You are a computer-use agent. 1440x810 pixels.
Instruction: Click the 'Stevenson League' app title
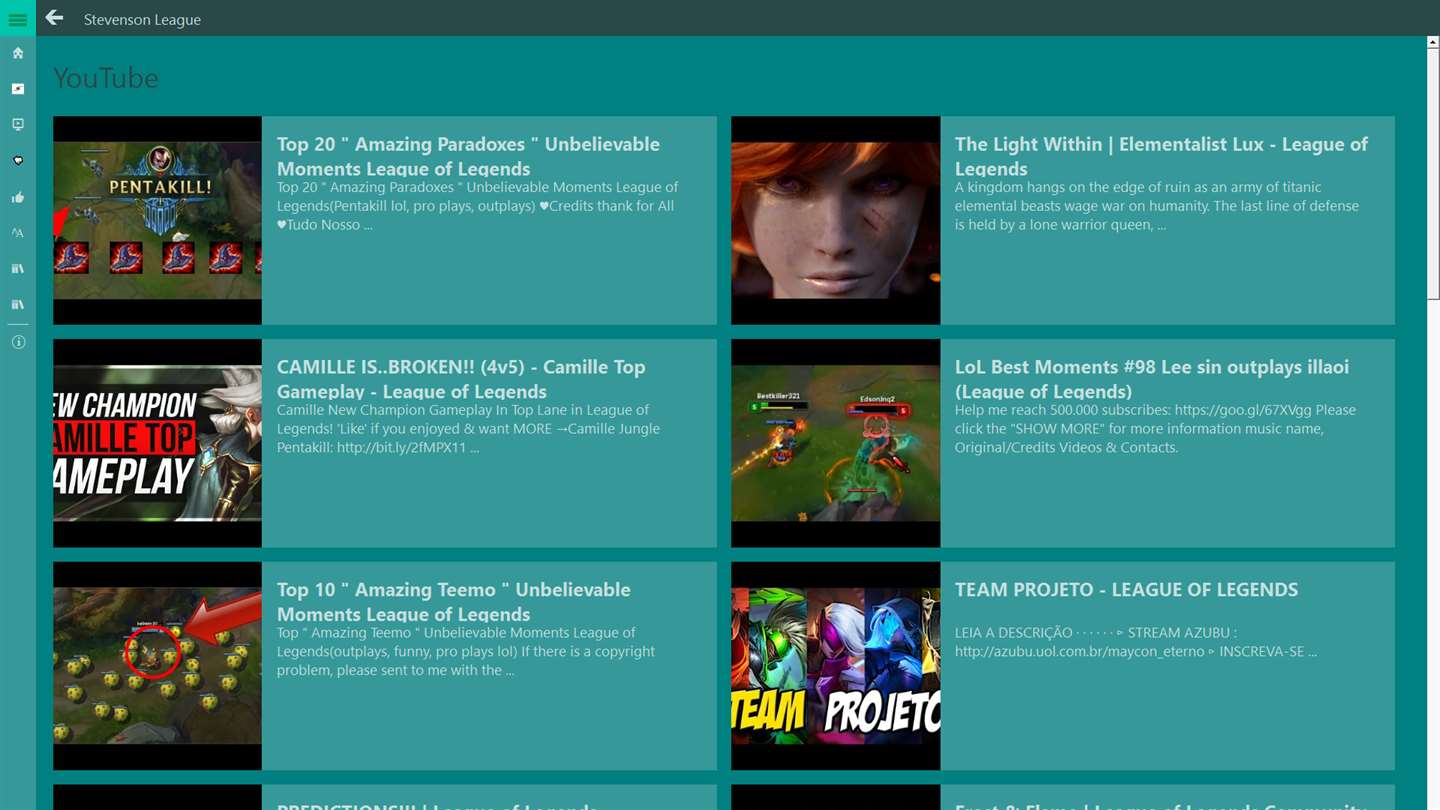tap(142, 19)
